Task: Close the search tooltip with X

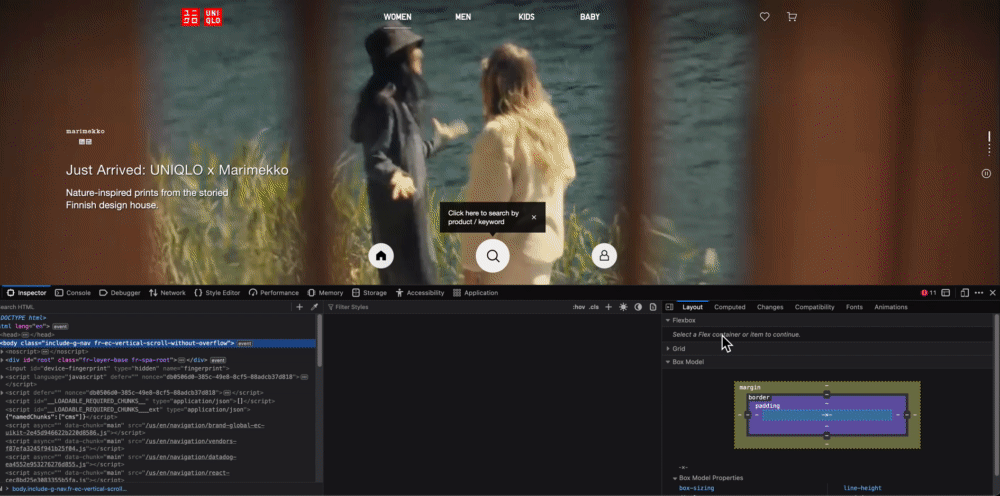Action: pos(534,217)
